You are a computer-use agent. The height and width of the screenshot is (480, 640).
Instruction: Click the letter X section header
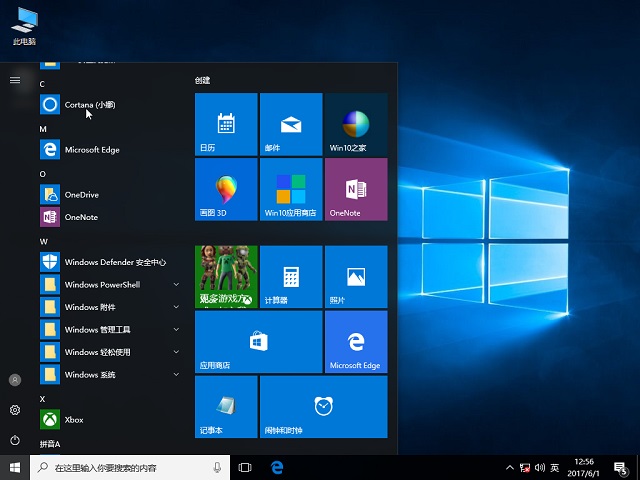coord(42,399)
